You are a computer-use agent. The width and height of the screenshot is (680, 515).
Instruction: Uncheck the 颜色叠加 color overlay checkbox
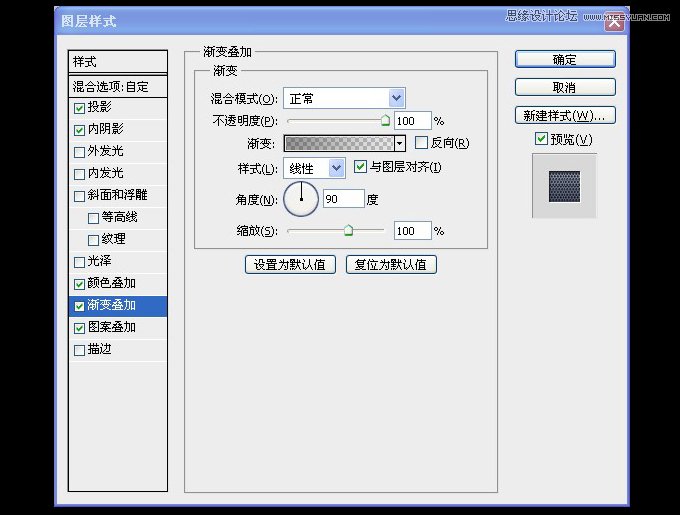click(x=79, y=284)
